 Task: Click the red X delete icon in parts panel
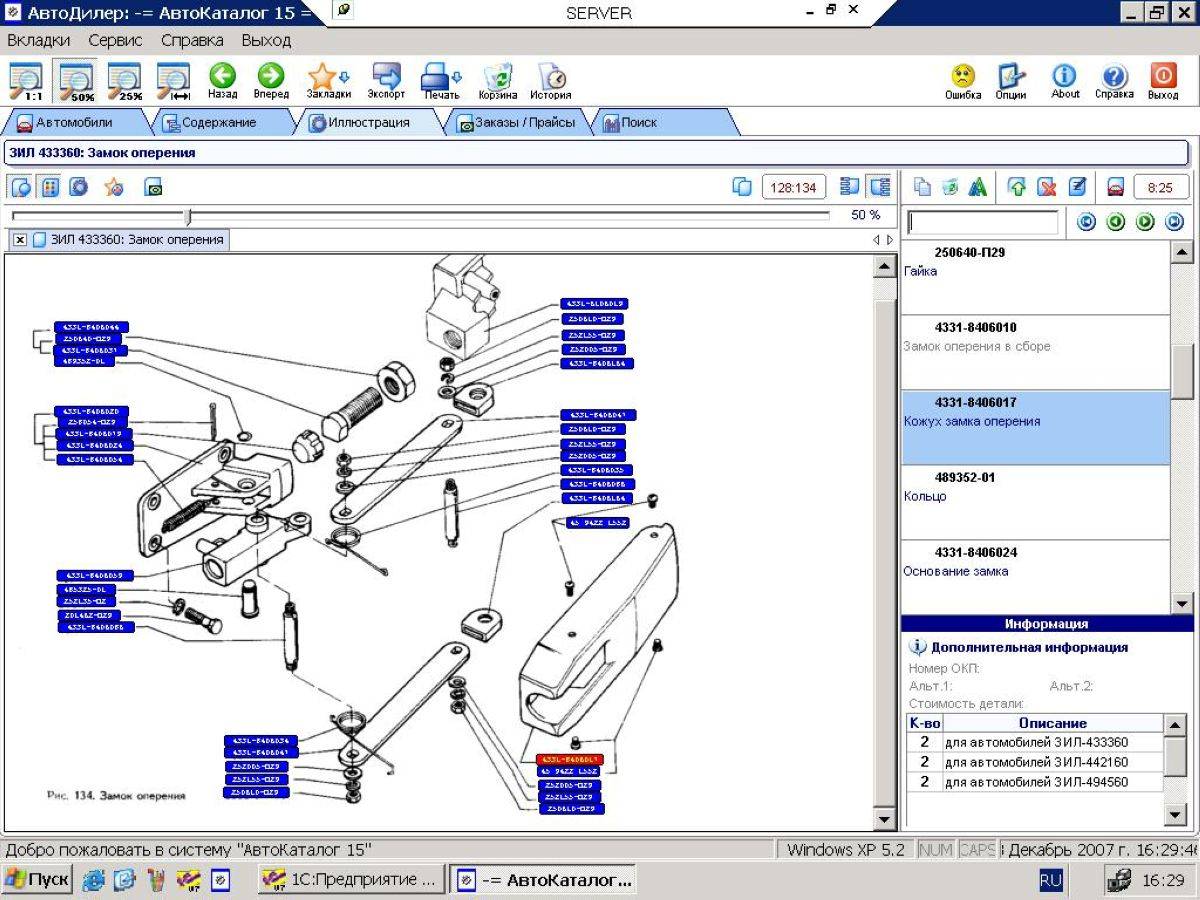tap(1046, 187)
